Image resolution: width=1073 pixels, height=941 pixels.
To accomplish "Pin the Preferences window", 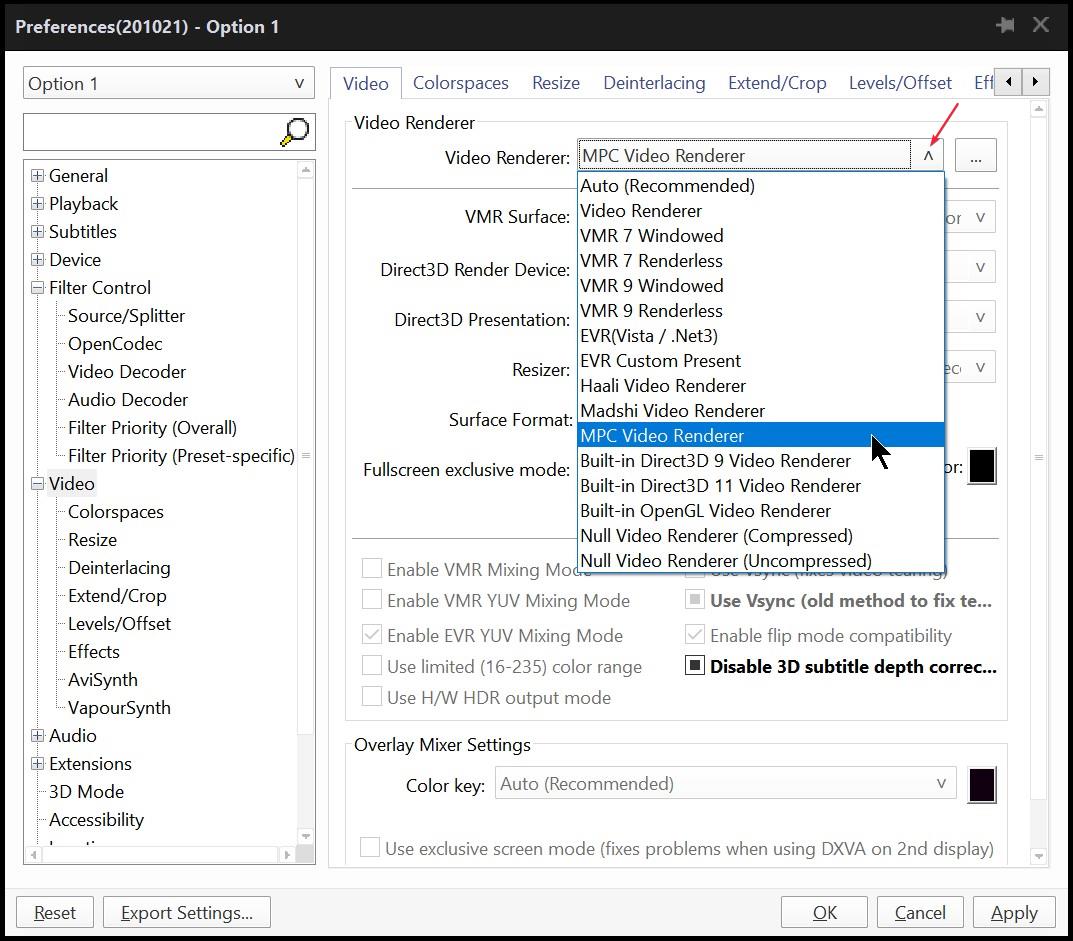I will click(x=1005, y=26).
